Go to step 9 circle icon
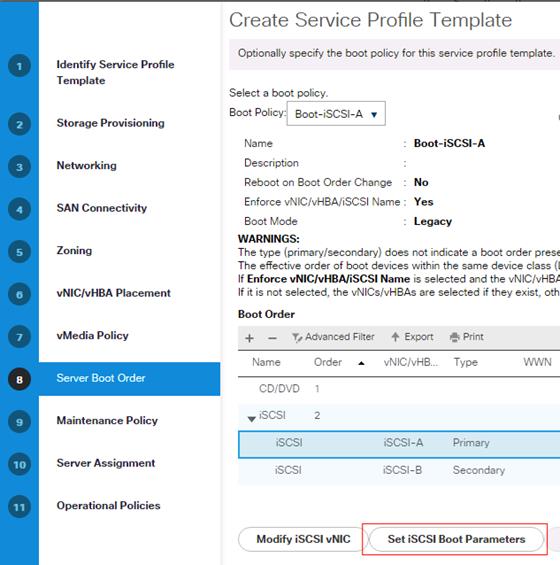Image resolution: width=560 pixels, height=565 pixels. coord(19,422)
